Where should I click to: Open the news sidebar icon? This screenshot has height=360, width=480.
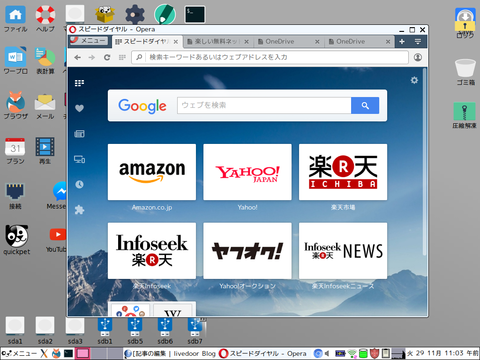click(x=79, y=134)
